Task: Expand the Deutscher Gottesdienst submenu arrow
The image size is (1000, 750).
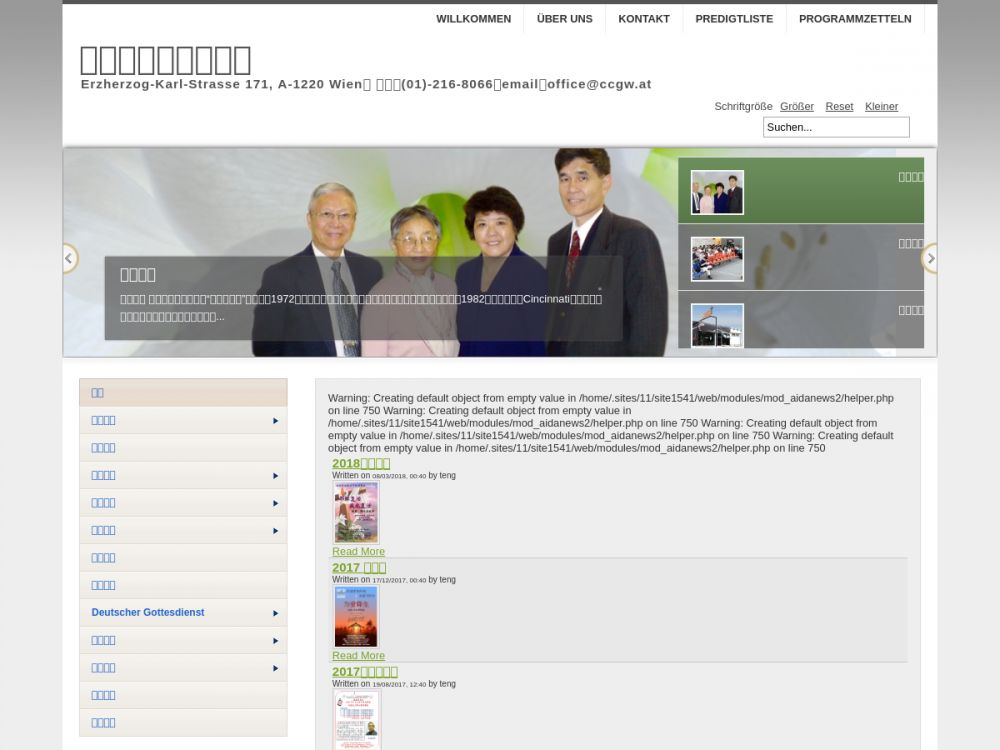Action: [275, 613]
